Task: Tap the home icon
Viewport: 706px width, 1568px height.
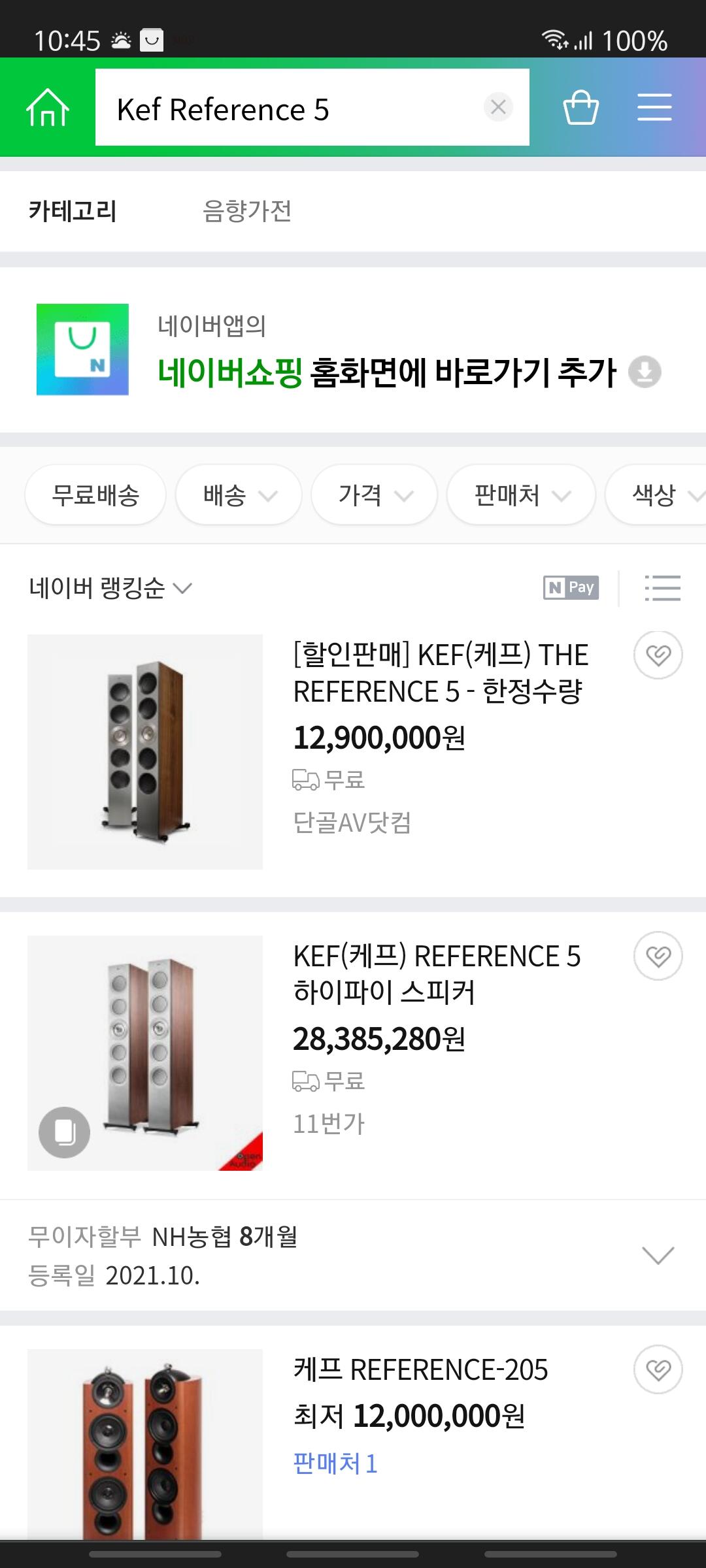Action: (x=47, y=107)
